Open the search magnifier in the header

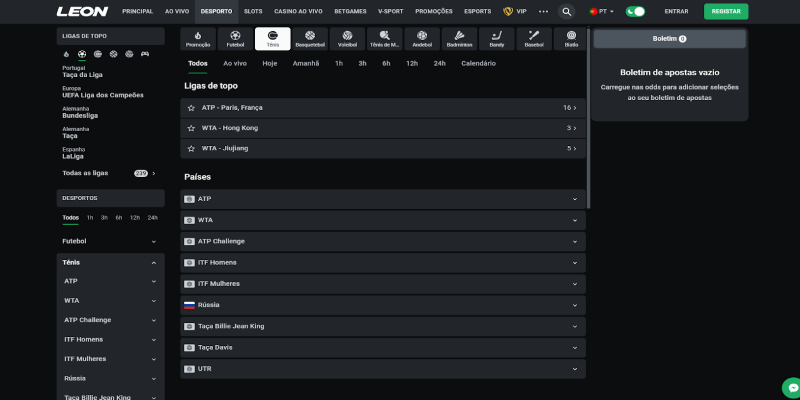(566, 11)
